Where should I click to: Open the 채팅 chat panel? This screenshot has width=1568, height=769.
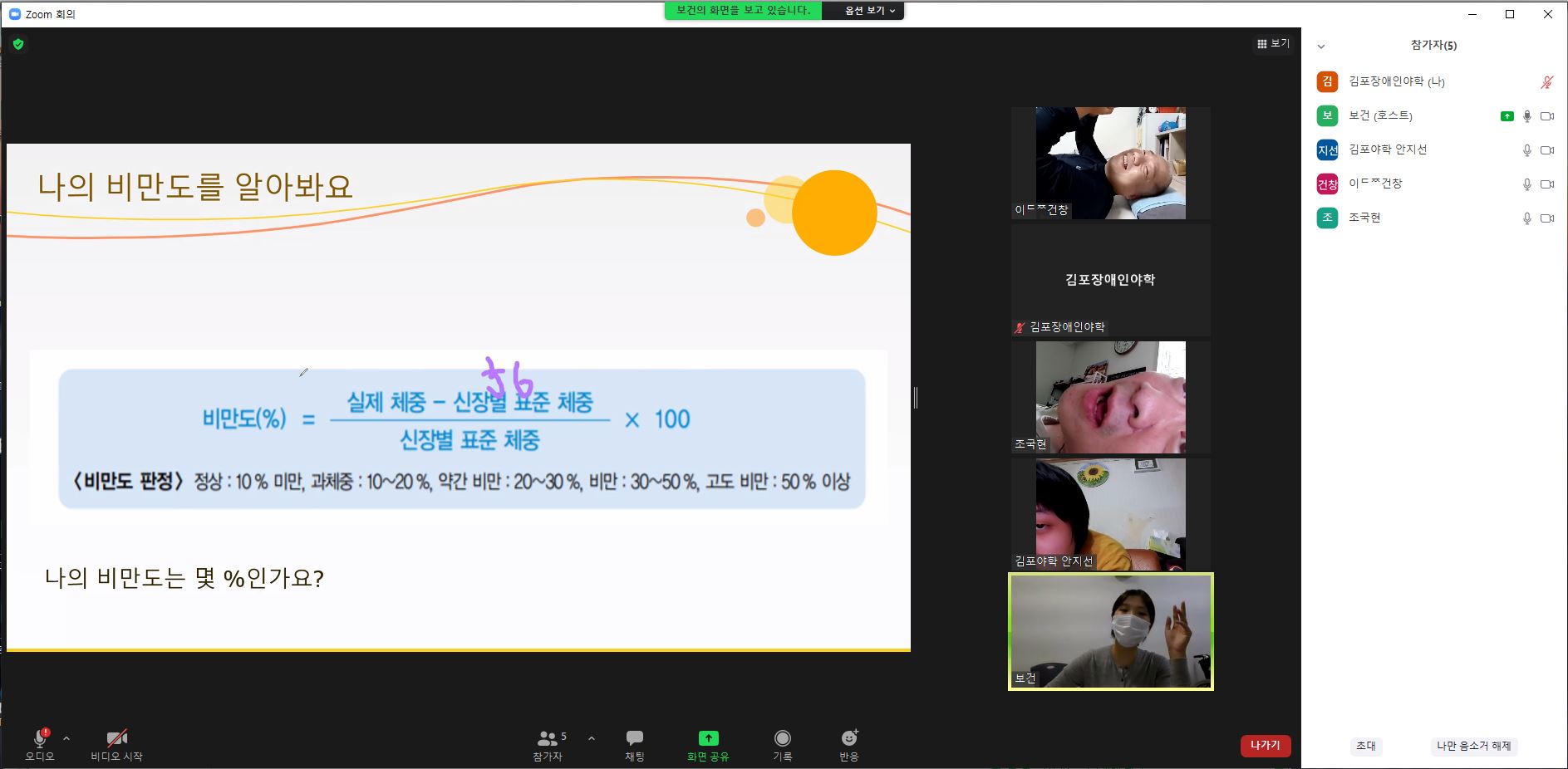[x=635, y=744]
